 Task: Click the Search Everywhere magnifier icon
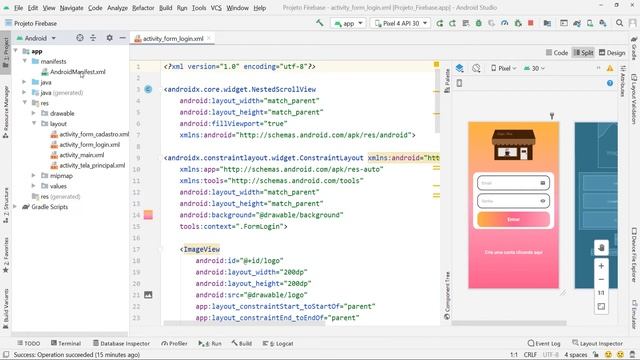[619, 23]
